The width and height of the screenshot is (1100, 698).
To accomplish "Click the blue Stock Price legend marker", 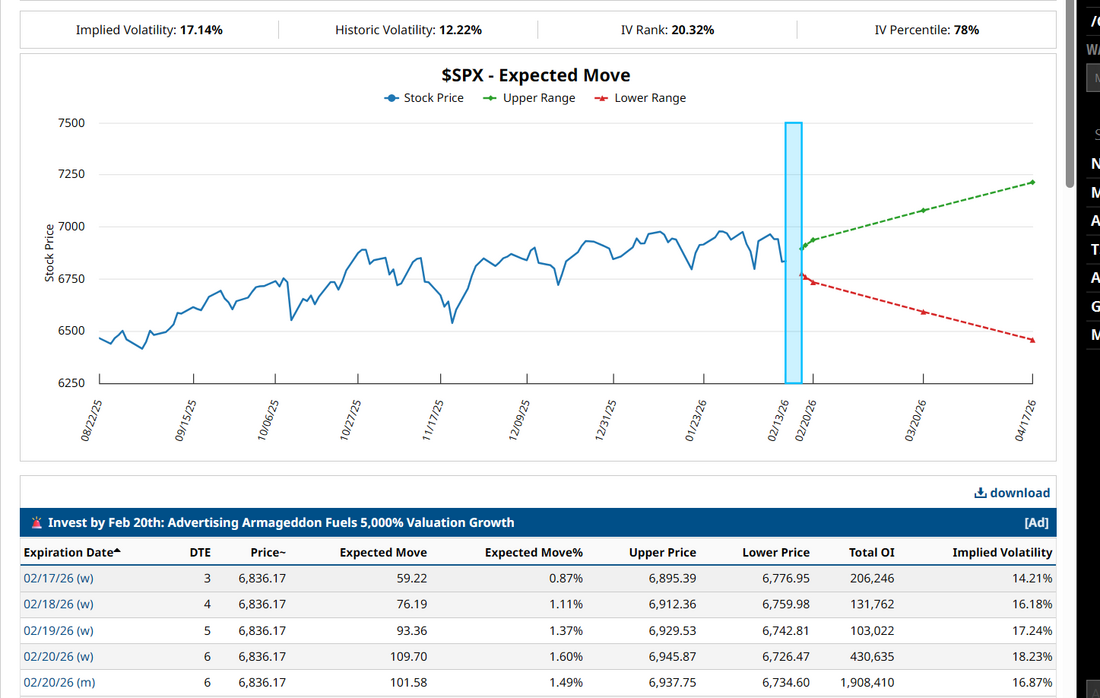I will point(392,98).
